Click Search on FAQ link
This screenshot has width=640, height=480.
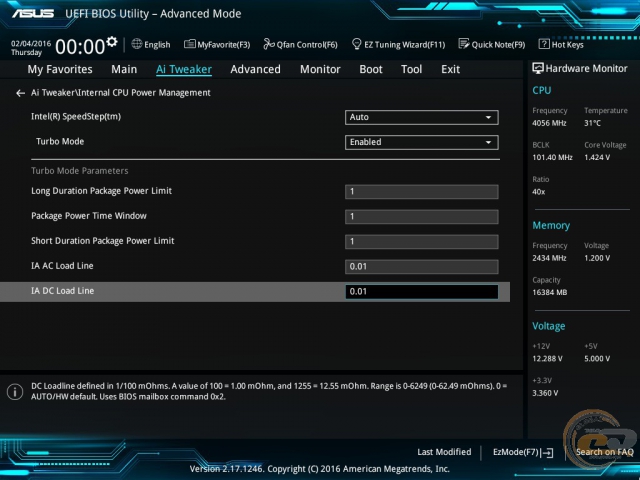(604, 452)
